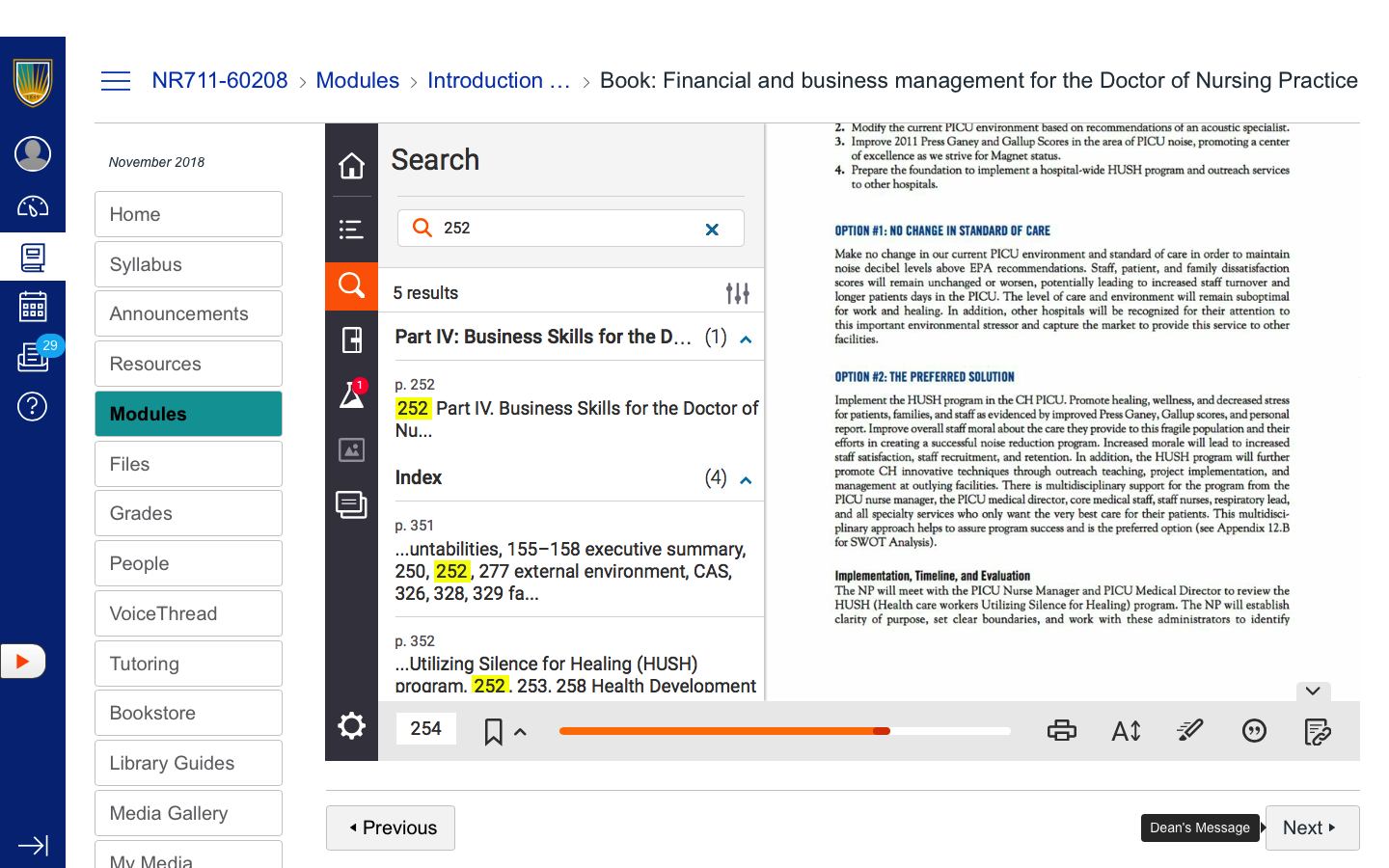
Task: Go to the Next module item
Action: (1311, 827)
